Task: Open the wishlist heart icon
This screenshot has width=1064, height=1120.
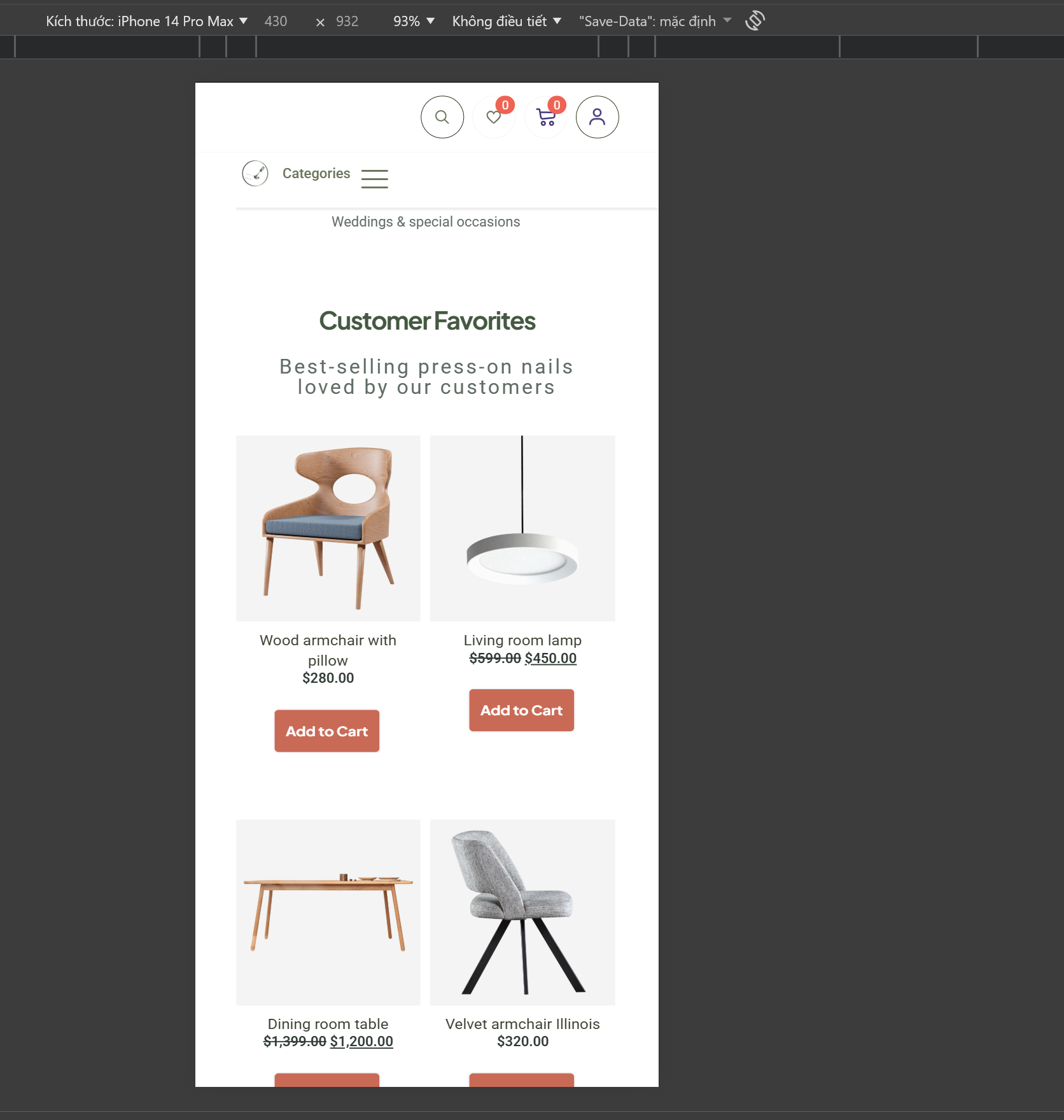Action: click(494, 117)
